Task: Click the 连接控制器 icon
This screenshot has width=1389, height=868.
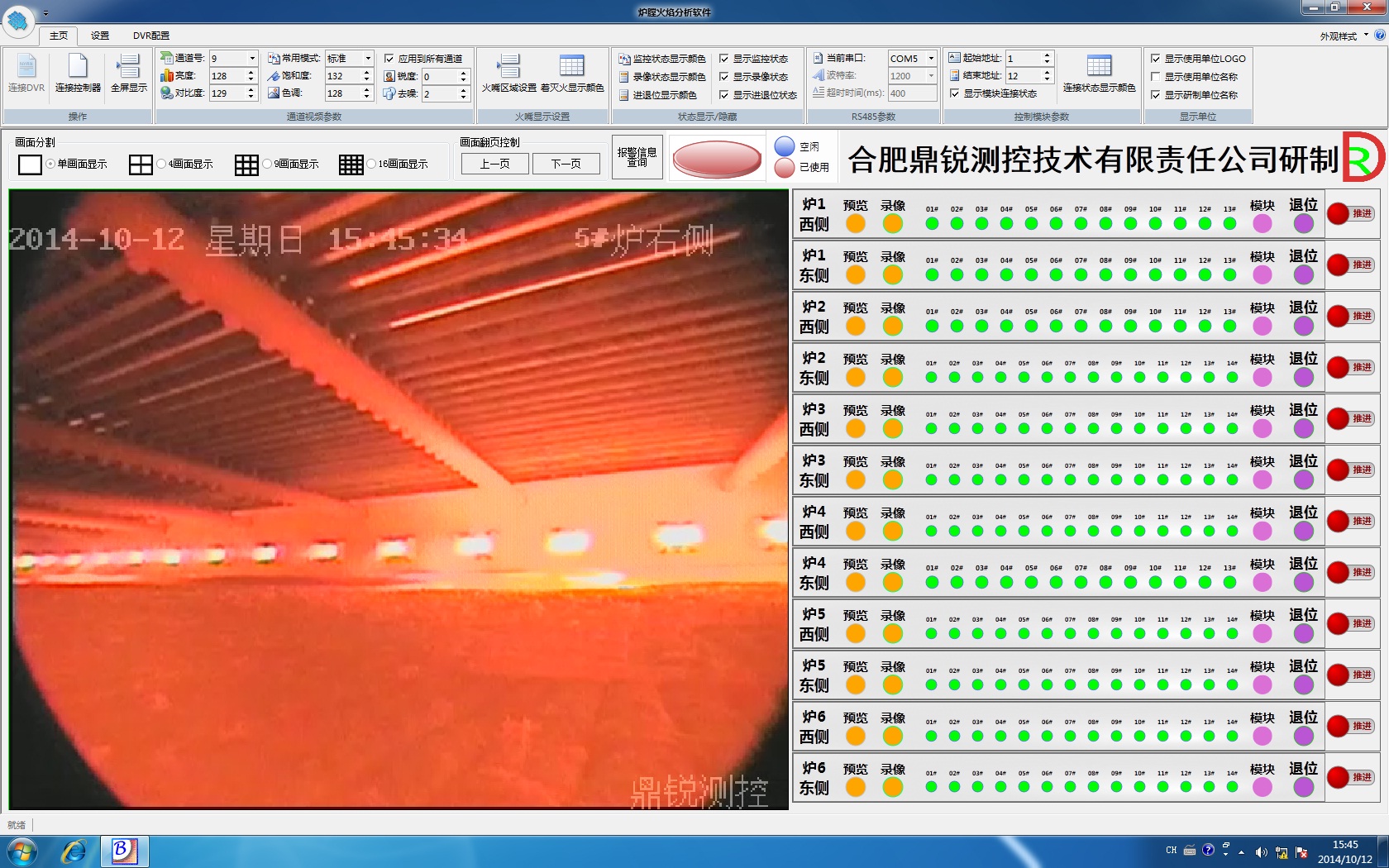Action: coord(78,68)
